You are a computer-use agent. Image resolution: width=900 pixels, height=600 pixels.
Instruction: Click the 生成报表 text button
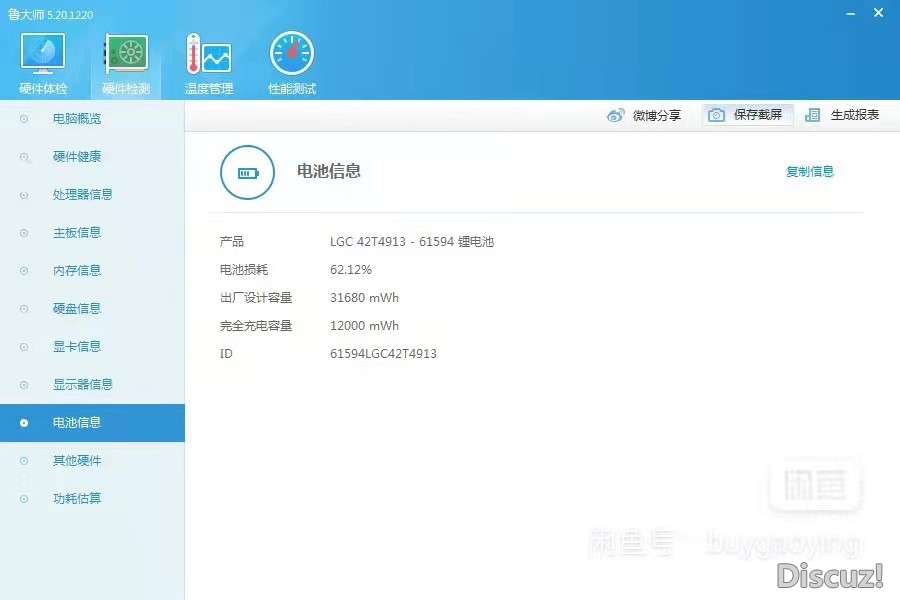855,115
